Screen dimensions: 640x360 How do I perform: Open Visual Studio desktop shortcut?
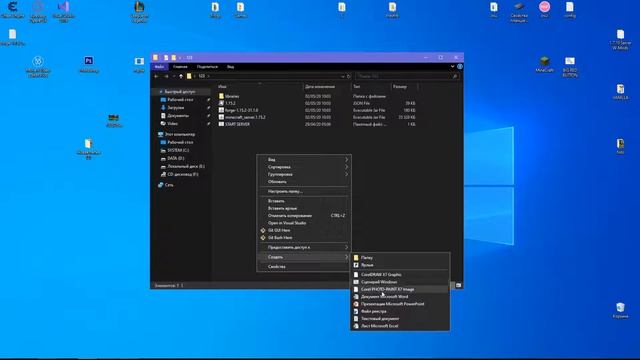[x=63, y=11]
